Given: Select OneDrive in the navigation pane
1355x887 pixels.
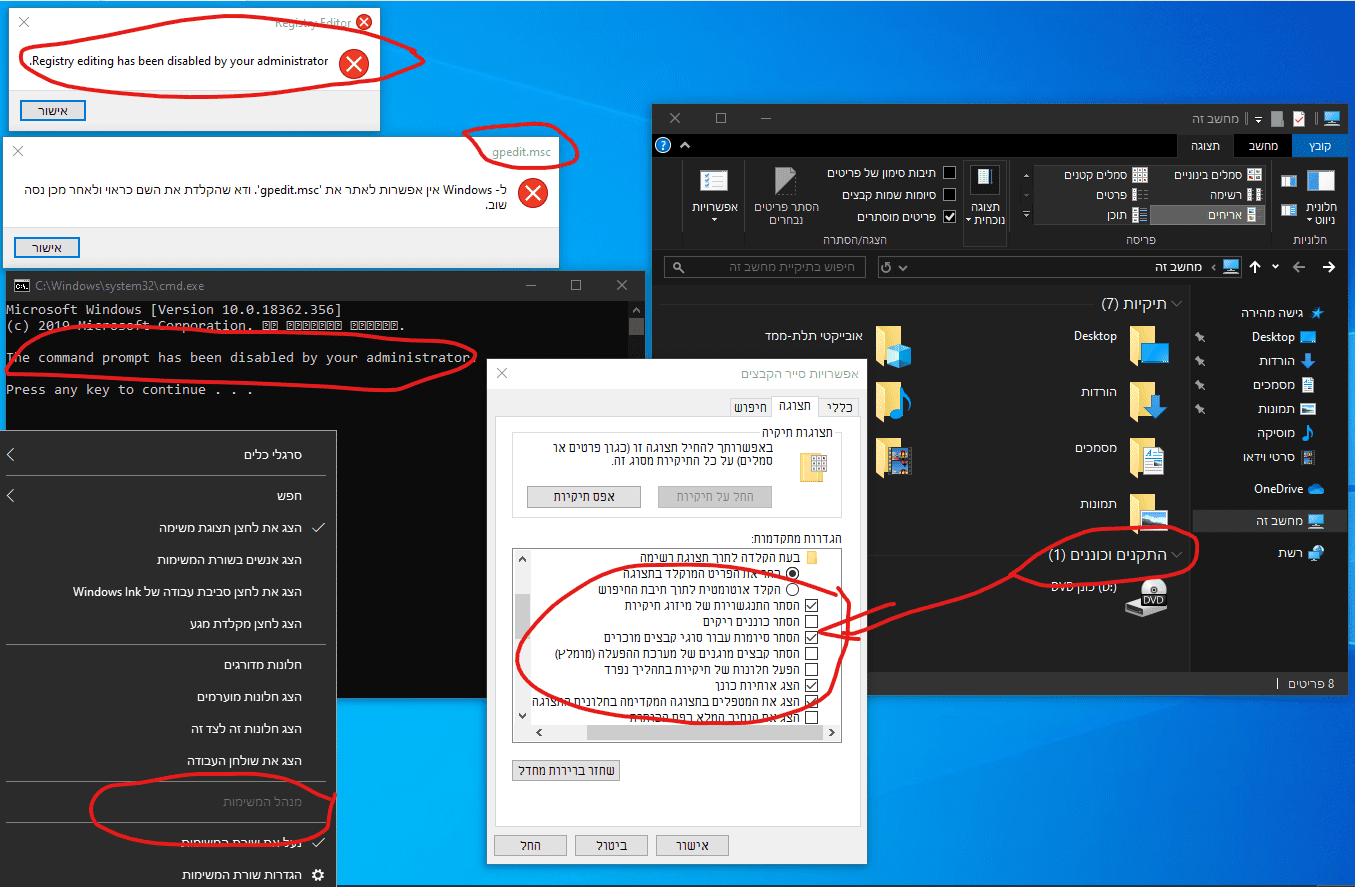Looking at the screenshot, I should 1288,489.
